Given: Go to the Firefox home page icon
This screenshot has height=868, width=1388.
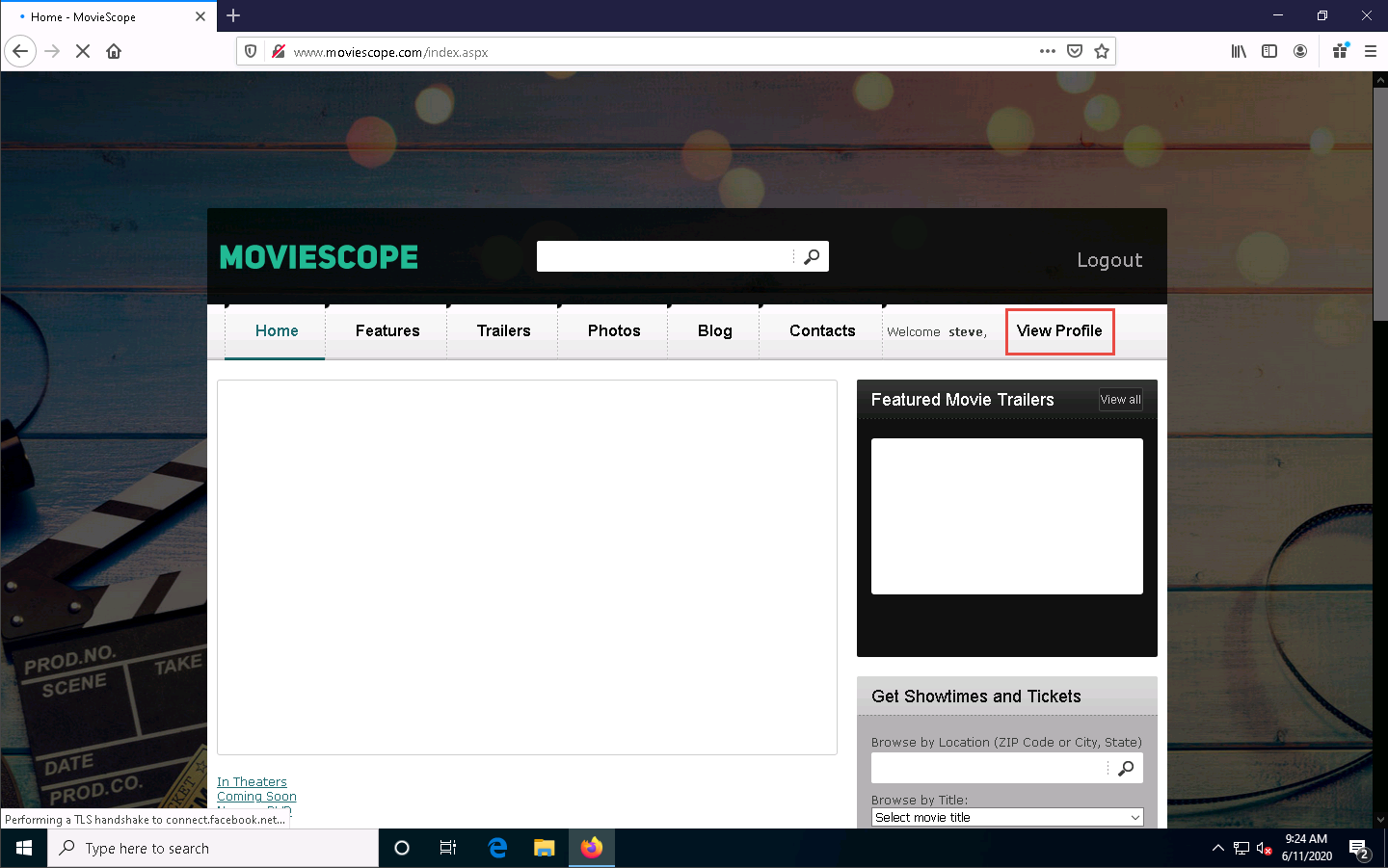Looking at the screenshot, I should [x=114, y=52].
